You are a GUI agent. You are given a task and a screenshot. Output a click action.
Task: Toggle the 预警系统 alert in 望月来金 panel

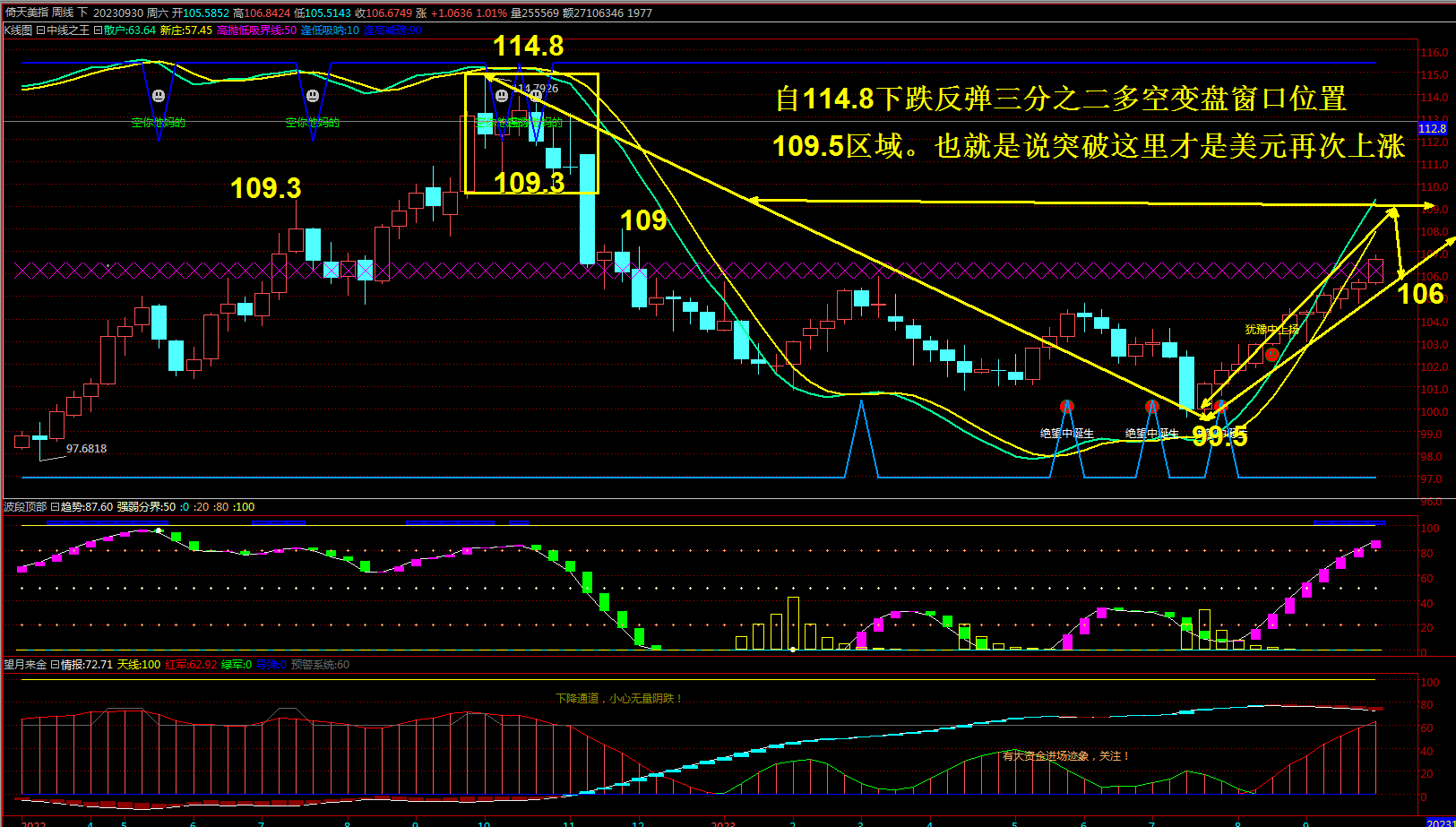pyautogui.click(x=318, y=666)
